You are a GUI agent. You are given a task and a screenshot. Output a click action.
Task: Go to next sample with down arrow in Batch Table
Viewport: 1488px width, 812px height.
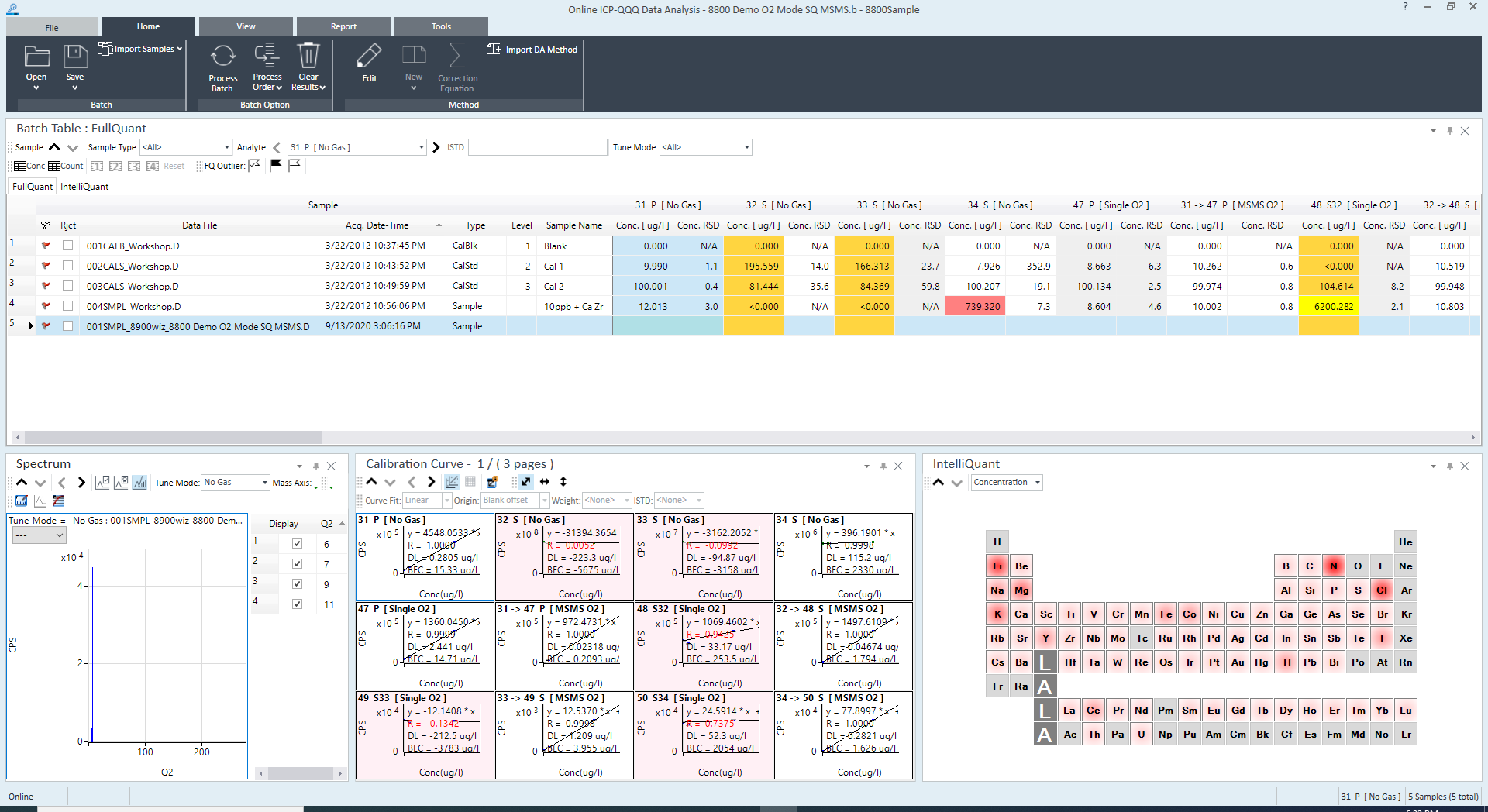pos(73,147)
